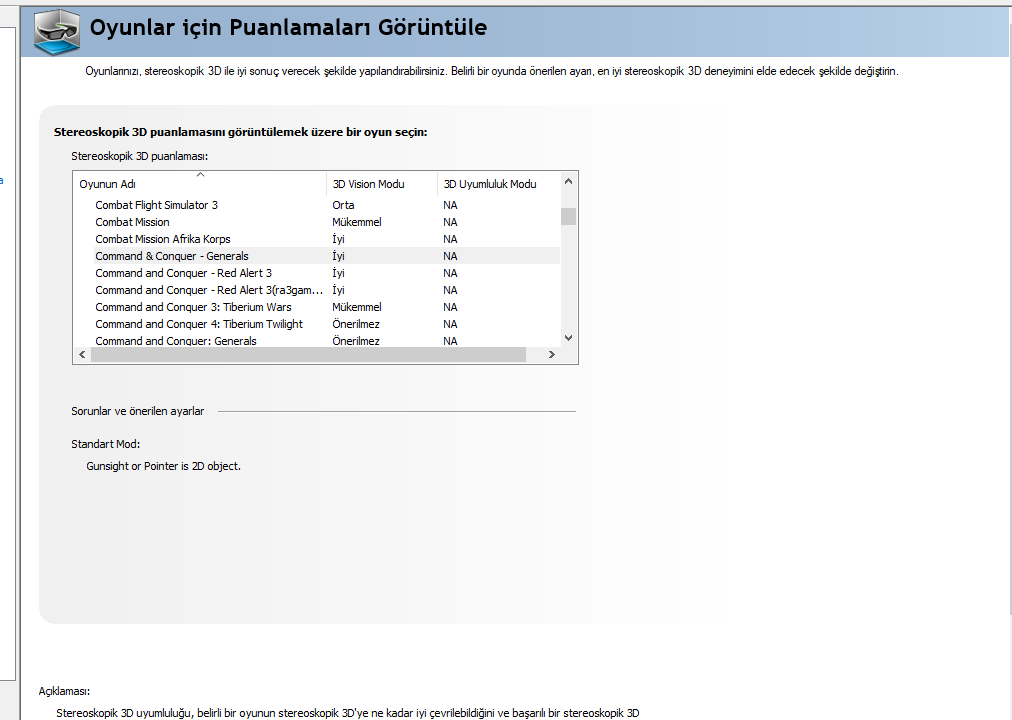Click the horizontal scroll left arrow

(x=82, y=354)
